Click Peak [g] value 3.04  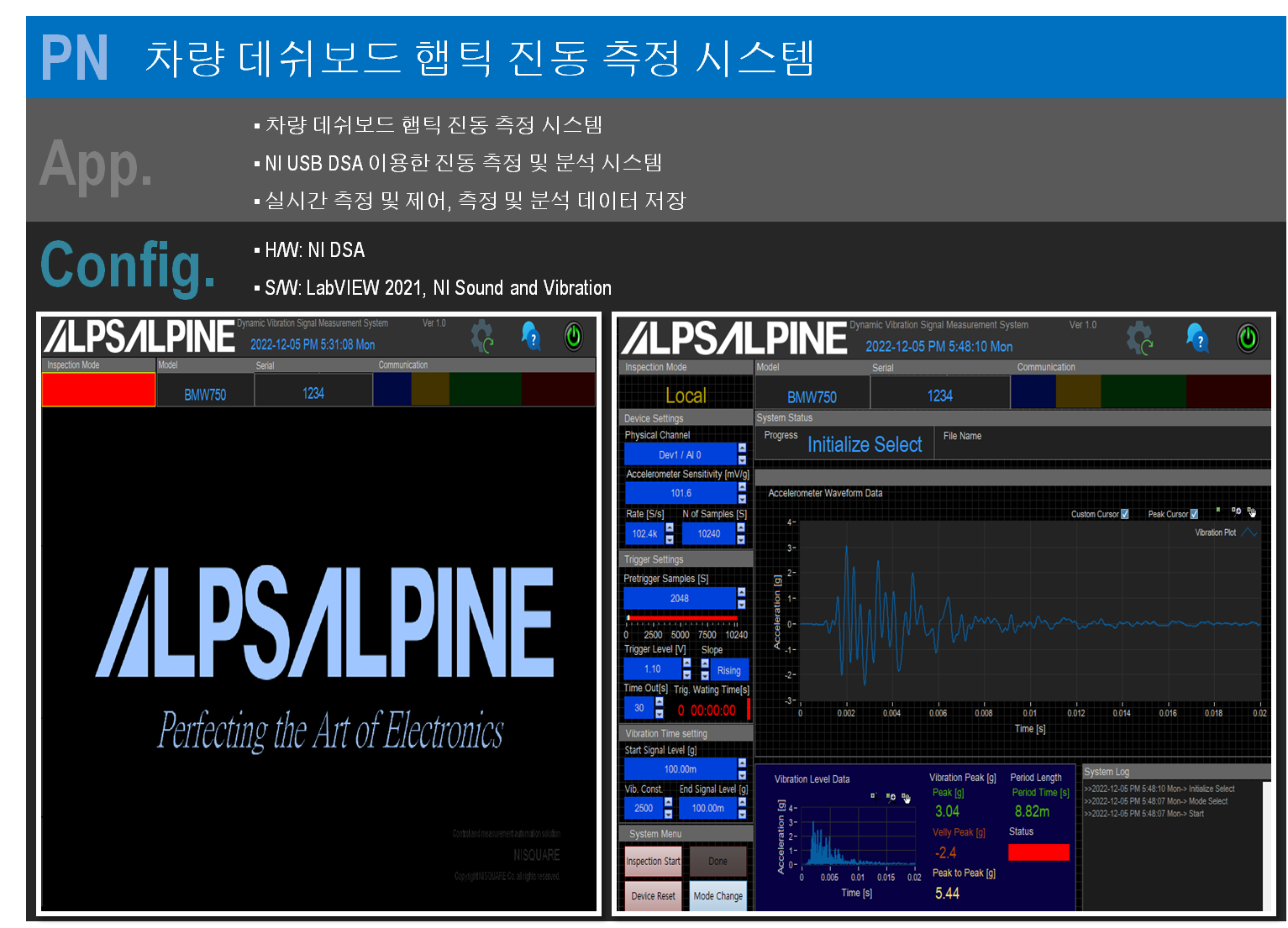tap(947, 811)
